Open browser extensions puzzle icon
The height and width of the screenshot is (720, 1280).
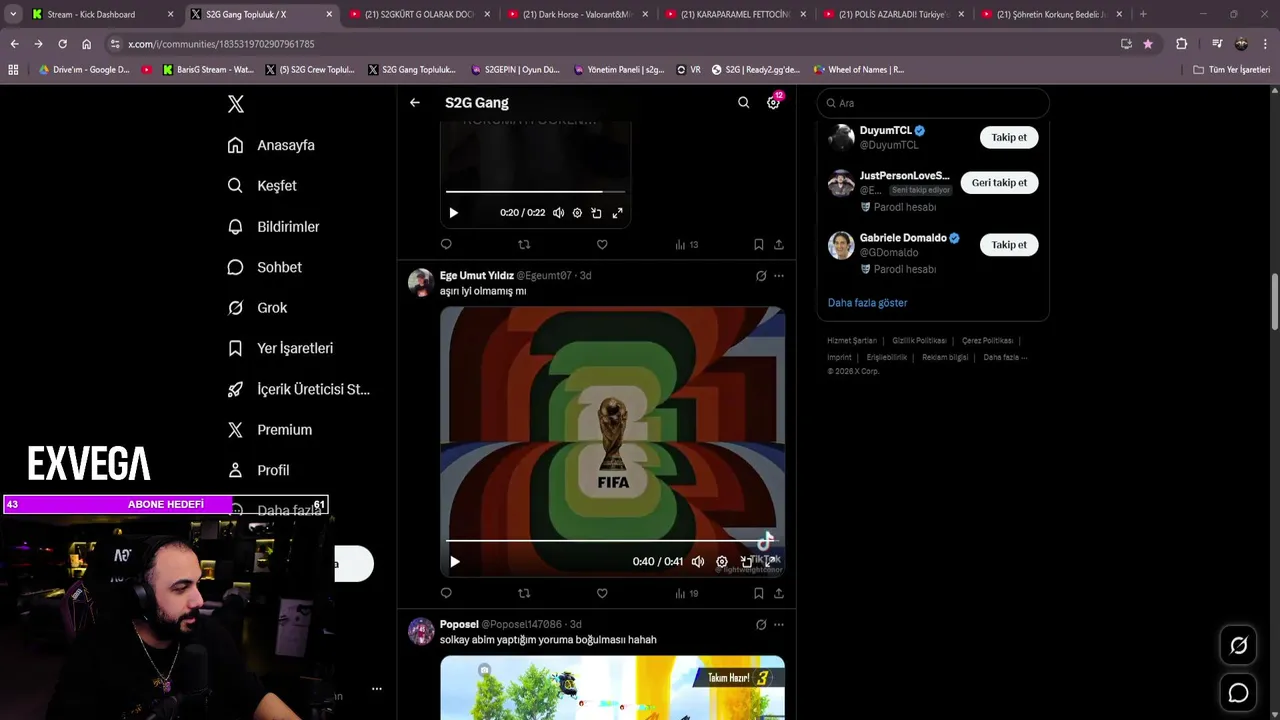[1181, 44]
